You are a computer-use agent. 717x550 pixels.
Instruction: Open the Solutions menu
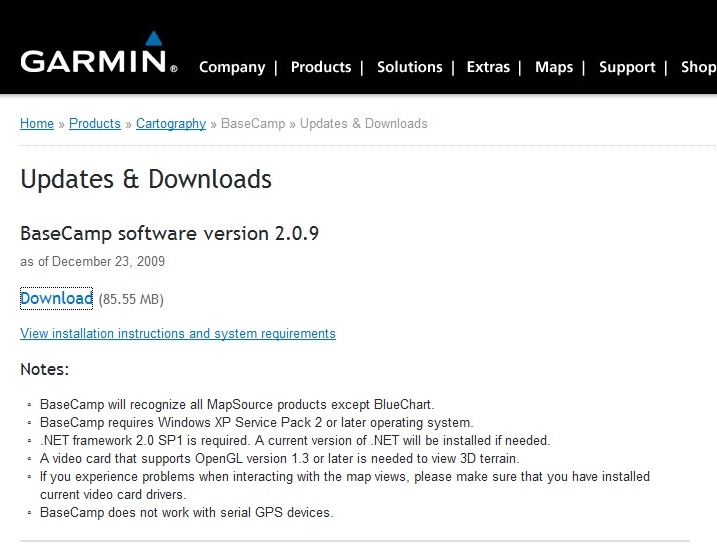pos(410,67)
